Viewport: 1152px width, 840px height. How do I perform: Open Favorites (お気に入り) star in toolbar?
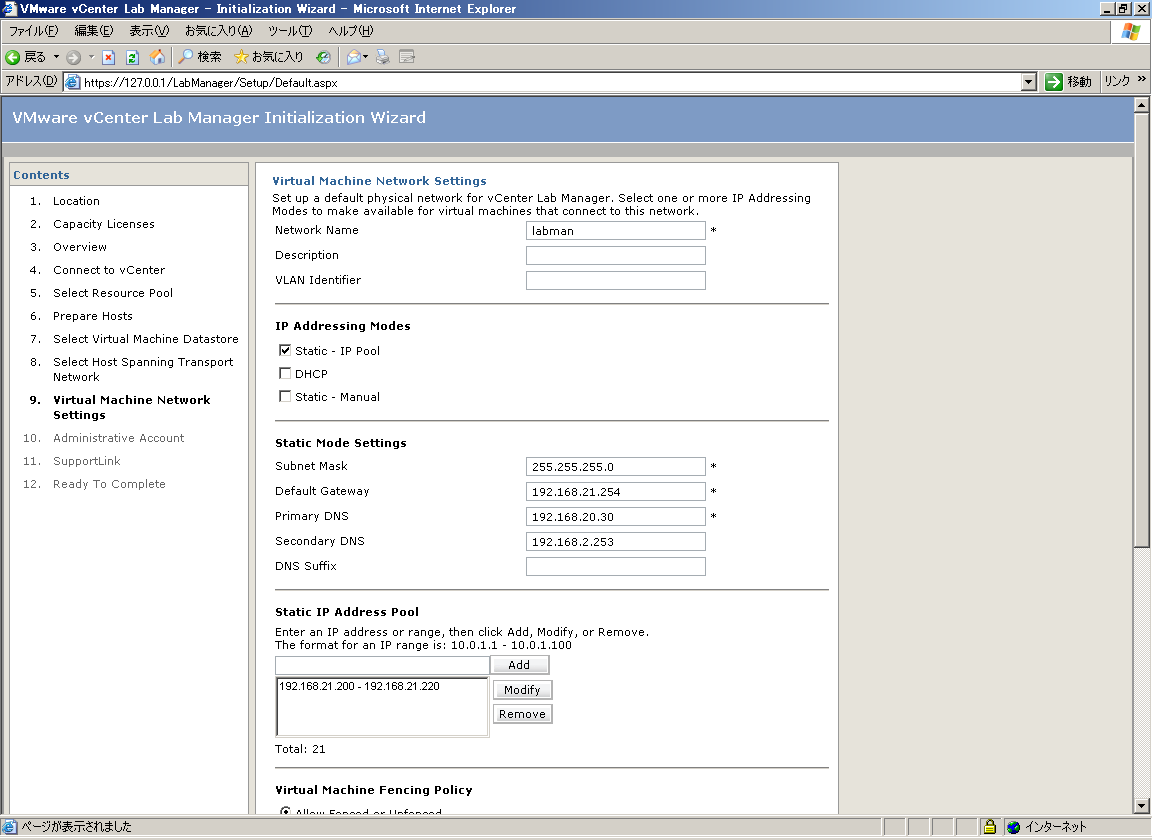(268, 57)
